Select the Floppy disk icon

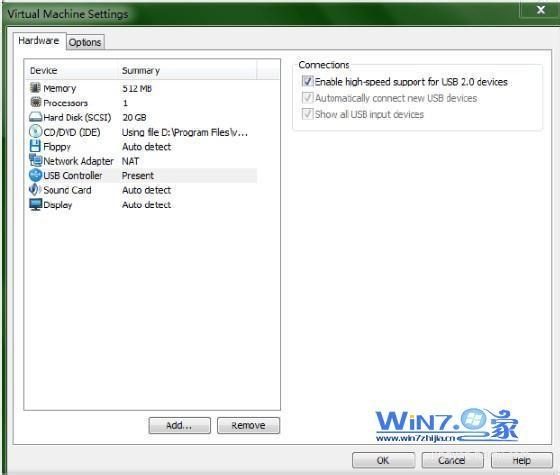coord(35,146)
